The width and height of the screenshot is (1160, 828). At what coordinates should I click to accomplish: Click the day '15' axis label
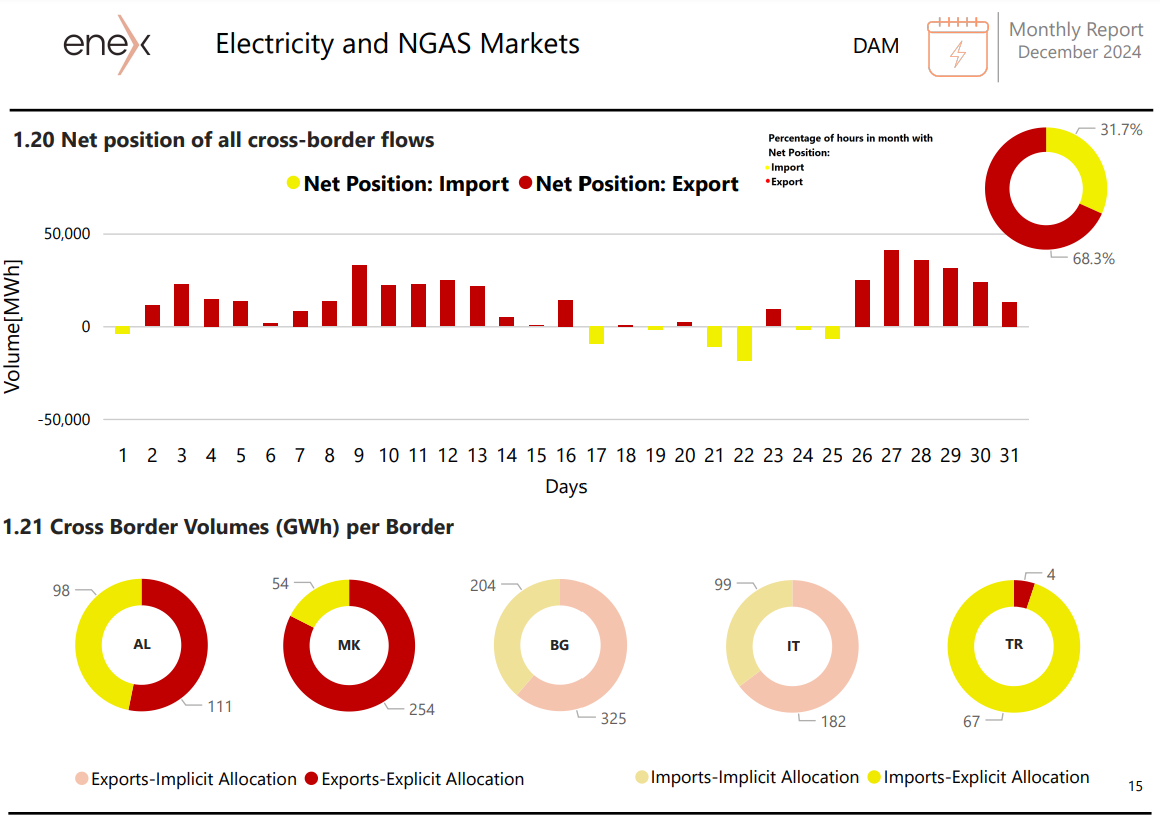pyautogui.click(x=536, y=455)
